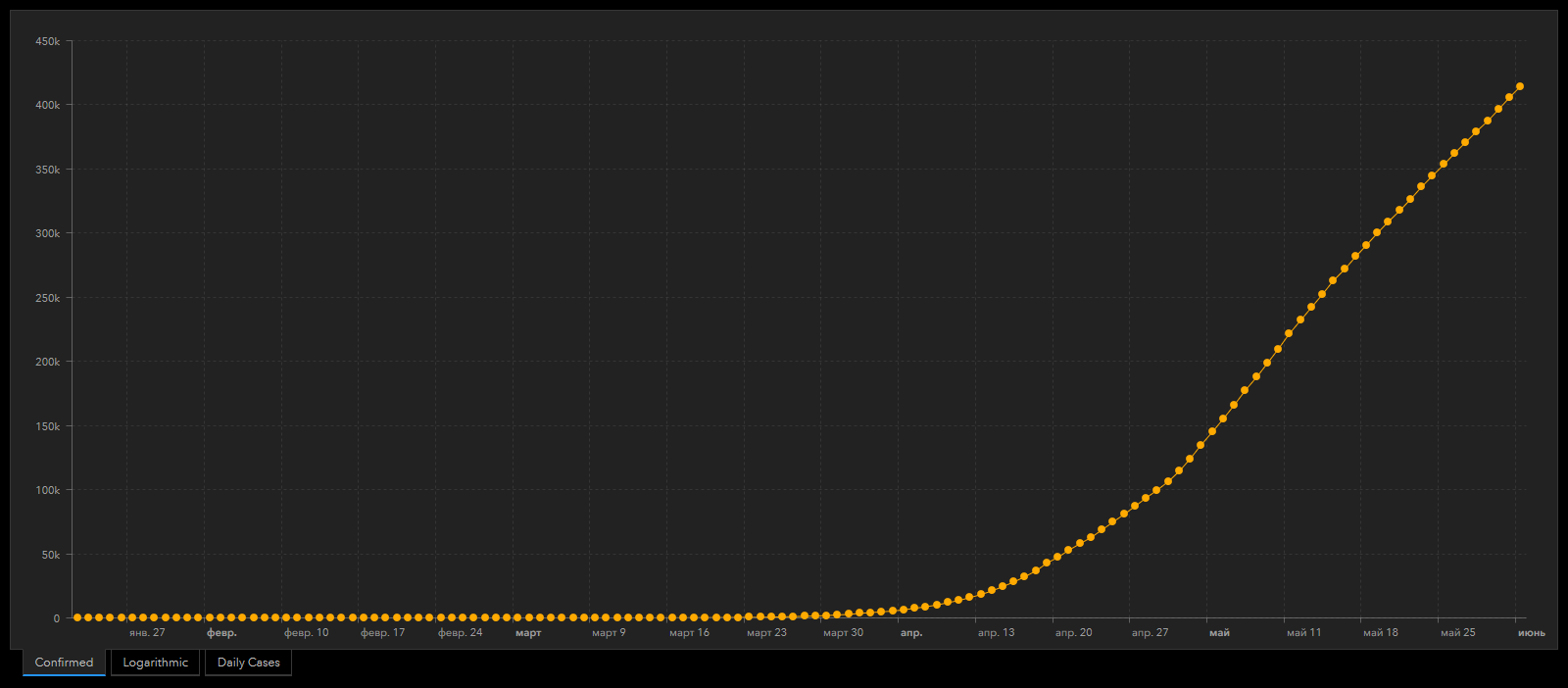Viewport: 1568px width, 688px height.
Task: Click the апр. 27 date label
Action: [1150, 633]
